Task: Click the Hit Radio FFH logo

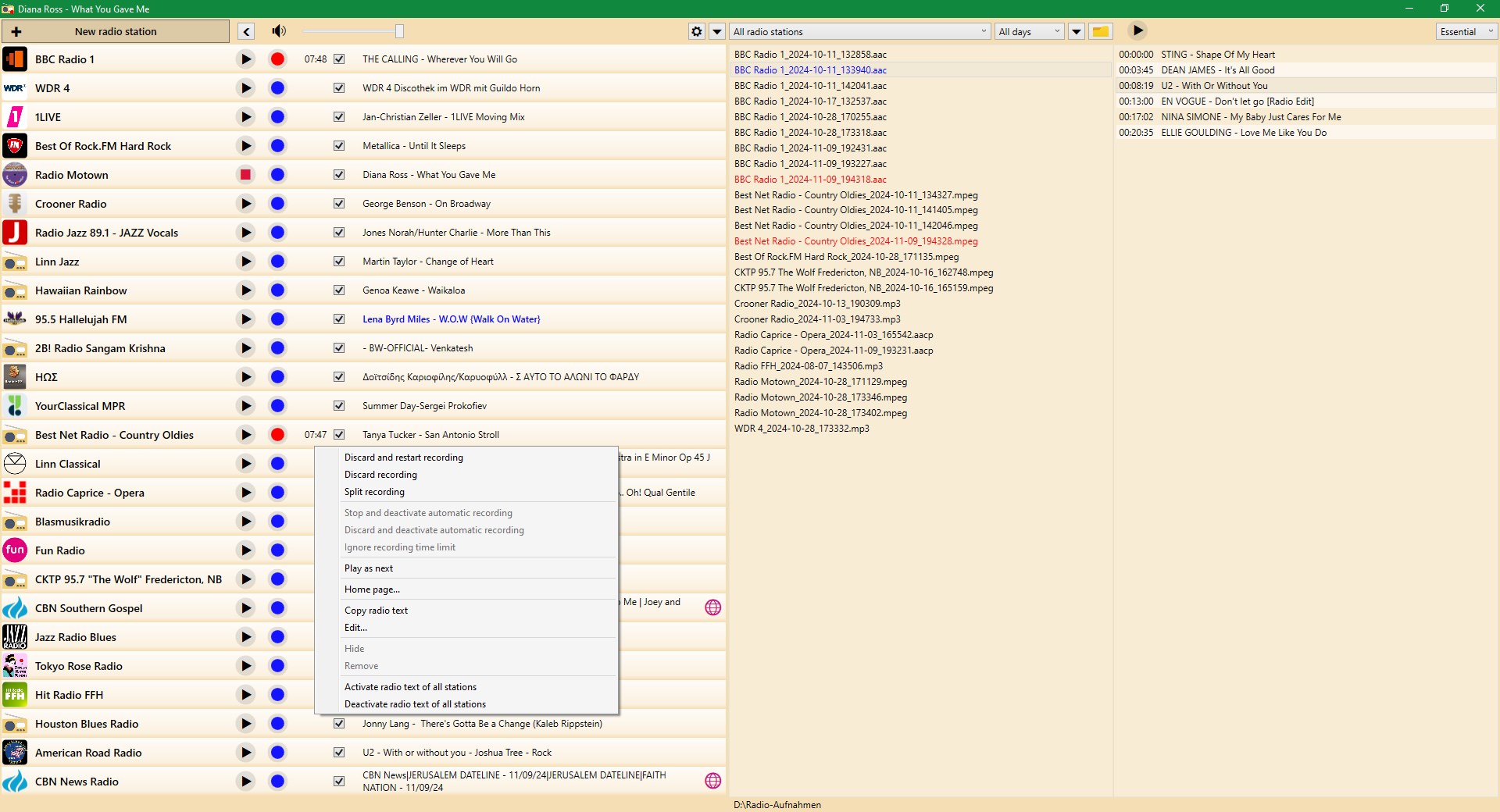Action: (15, 695)
